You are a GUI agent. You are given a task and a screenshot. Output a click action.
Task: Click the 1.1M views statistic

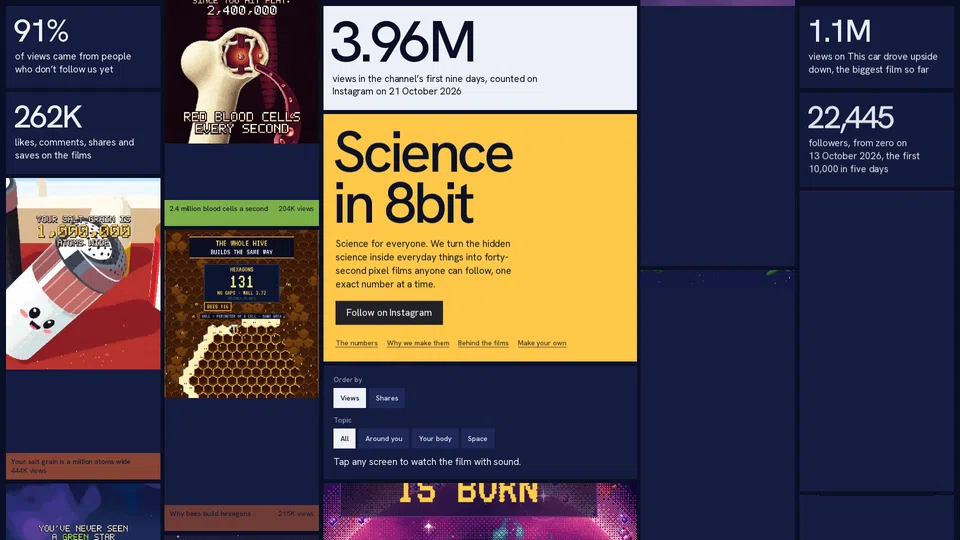point(876,47)
